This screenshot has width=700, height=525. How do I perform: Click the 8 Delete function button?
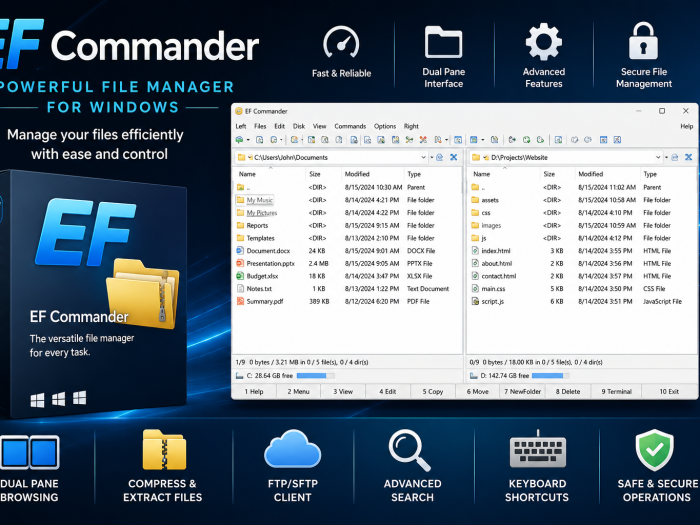567,392
